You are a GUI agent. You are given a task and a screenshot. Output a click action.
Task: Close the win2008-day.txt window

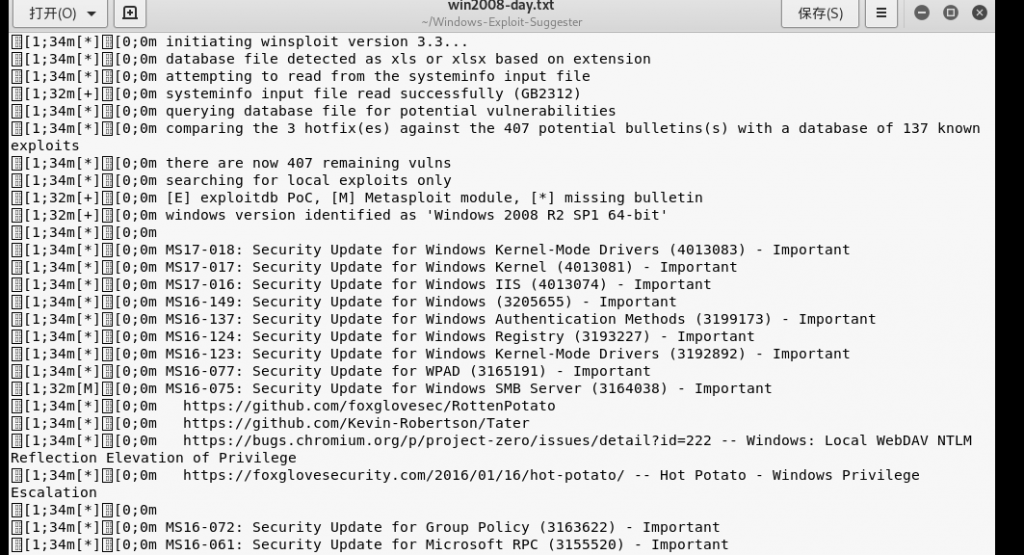(979, 12)
